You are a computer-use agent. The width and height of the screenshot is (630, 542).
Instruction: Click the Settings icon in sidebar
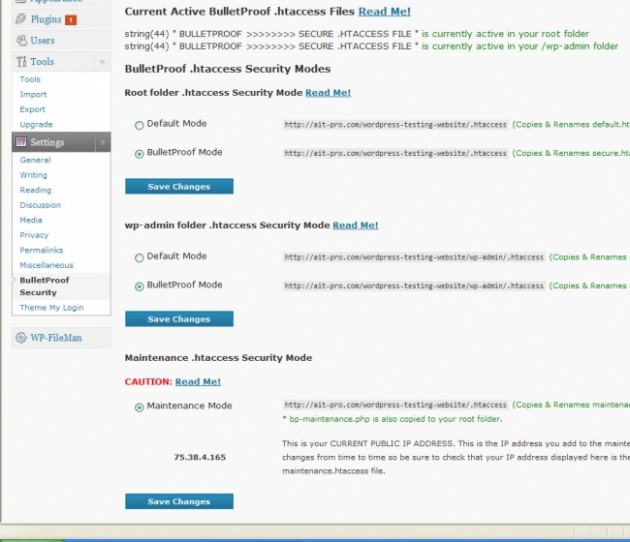(x=21, y=142)
